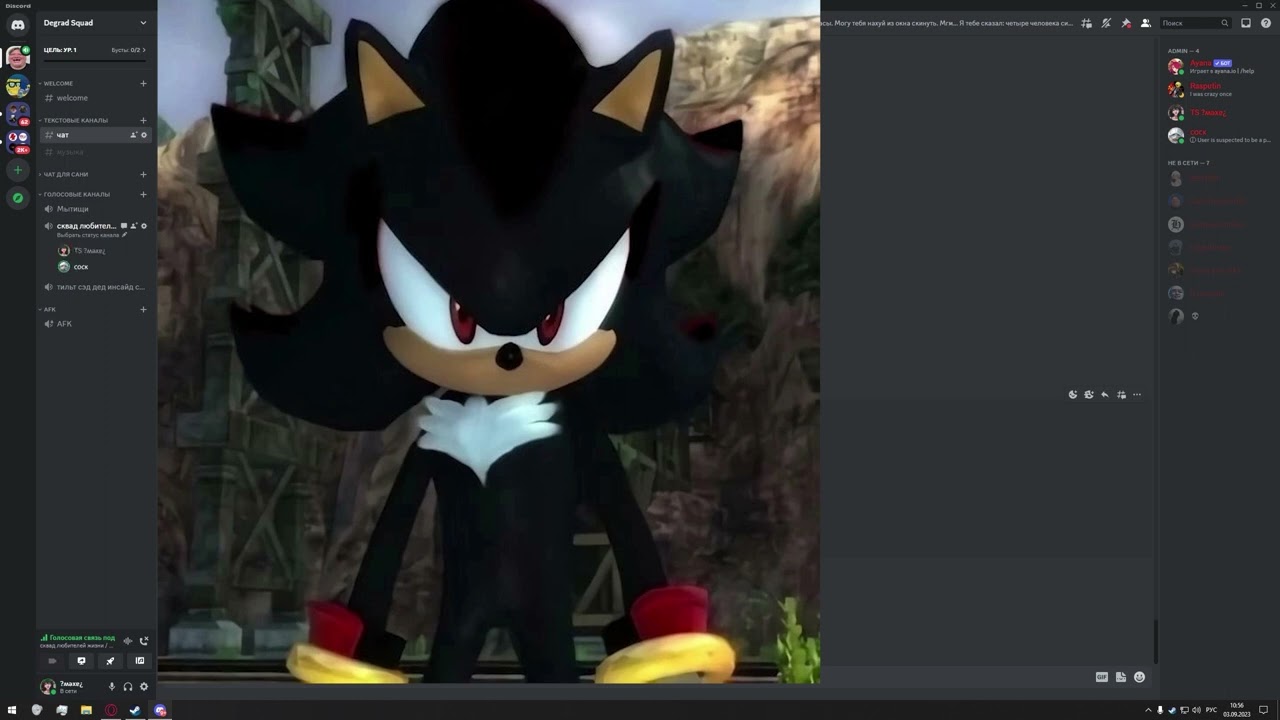Create channel in ТЕКСТОВЫЕ КАНАЛЫ category
The image size is (1280, 720).
[x=143, y=120]
